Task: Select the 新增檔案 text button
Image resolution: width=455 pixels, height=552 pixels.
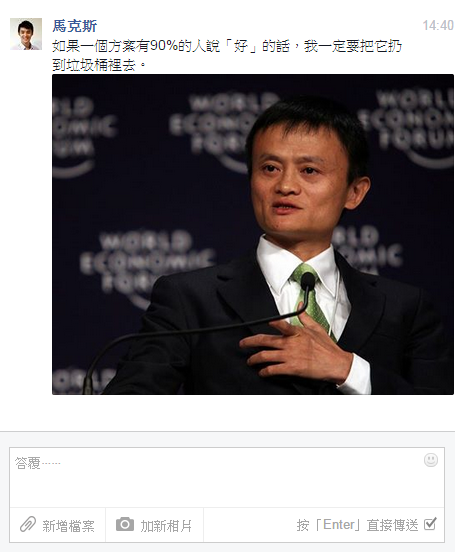Action: pos(68,526)
